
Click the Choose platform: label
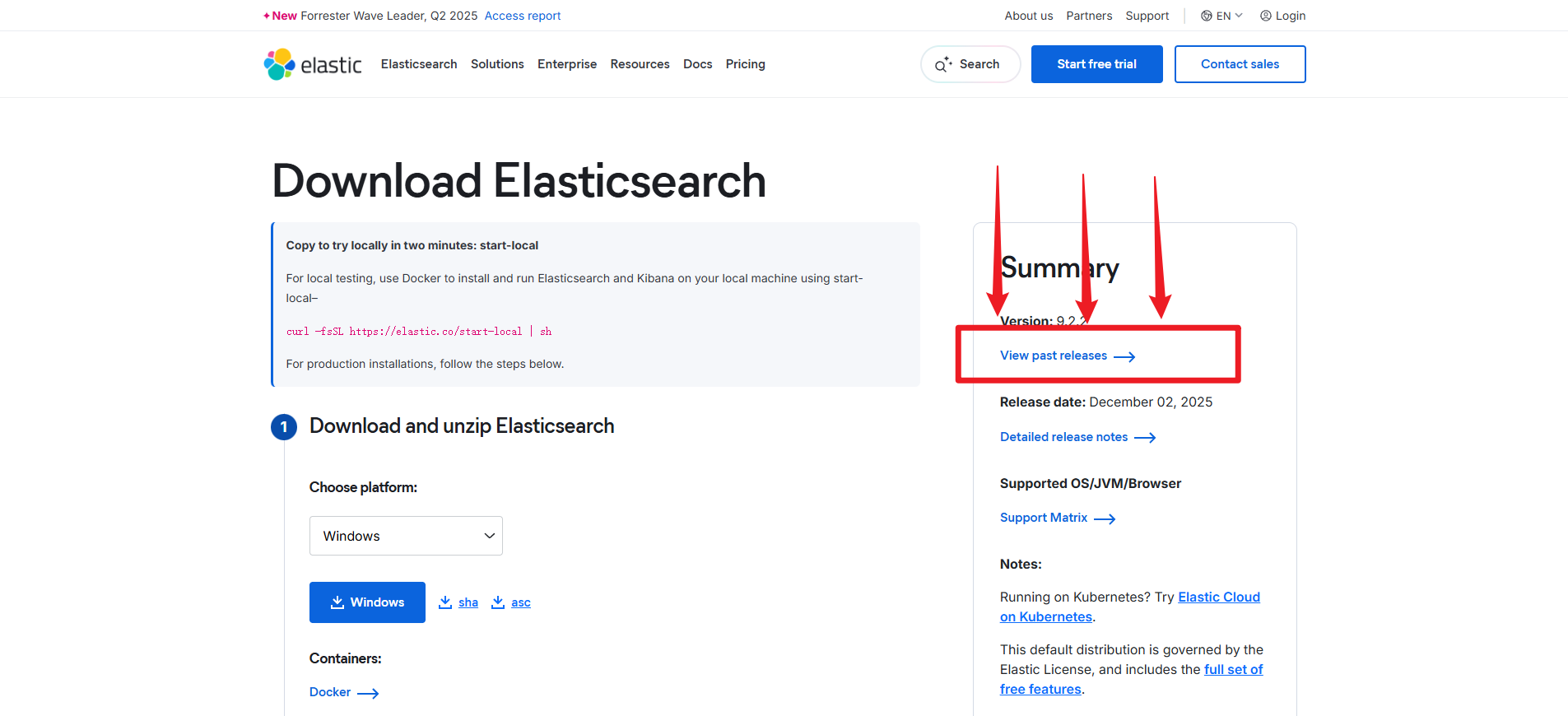point(363,487)
